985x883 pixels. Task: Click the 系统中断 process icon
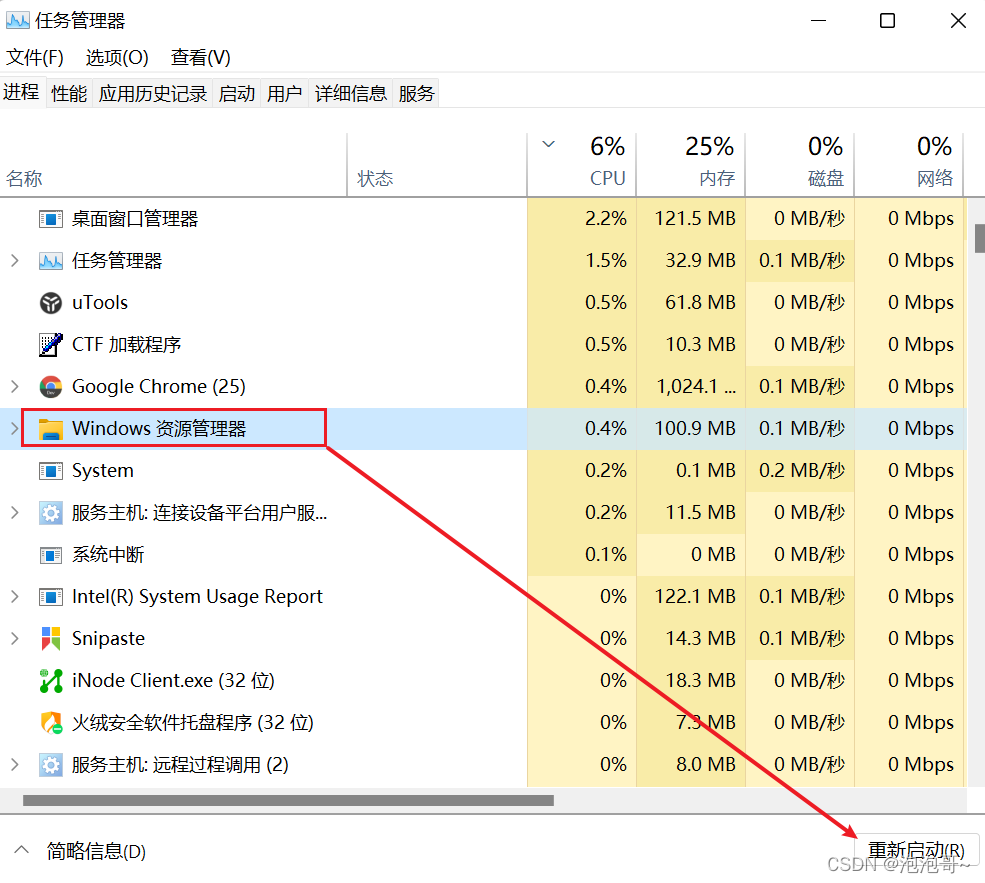tap(51, 555)
